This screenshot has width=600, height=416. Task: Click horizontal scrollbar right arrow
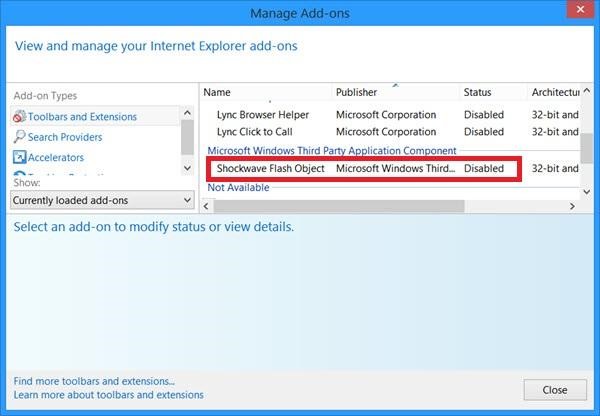pyautogui.click(x=572, y=206)
